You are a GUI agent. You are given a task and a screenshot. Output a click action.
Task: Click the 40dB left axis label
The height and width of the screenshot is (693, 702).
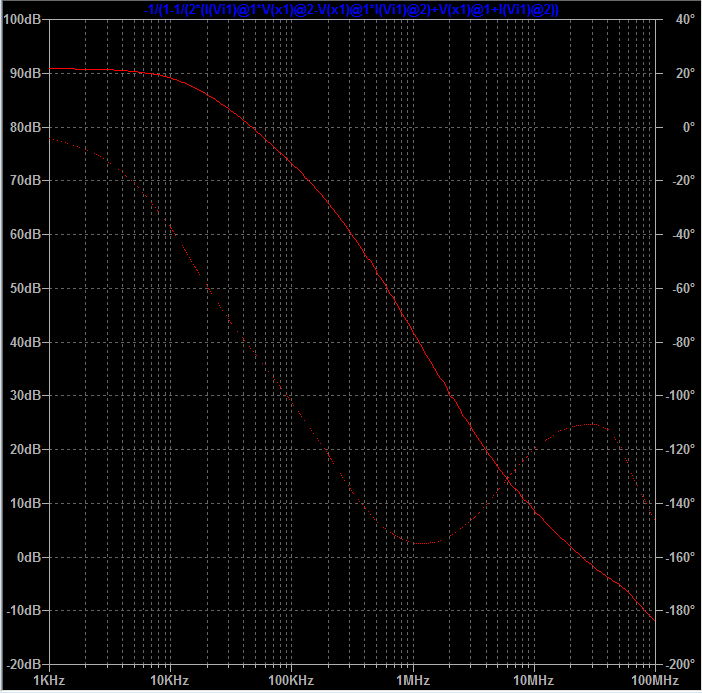point(26,342)
